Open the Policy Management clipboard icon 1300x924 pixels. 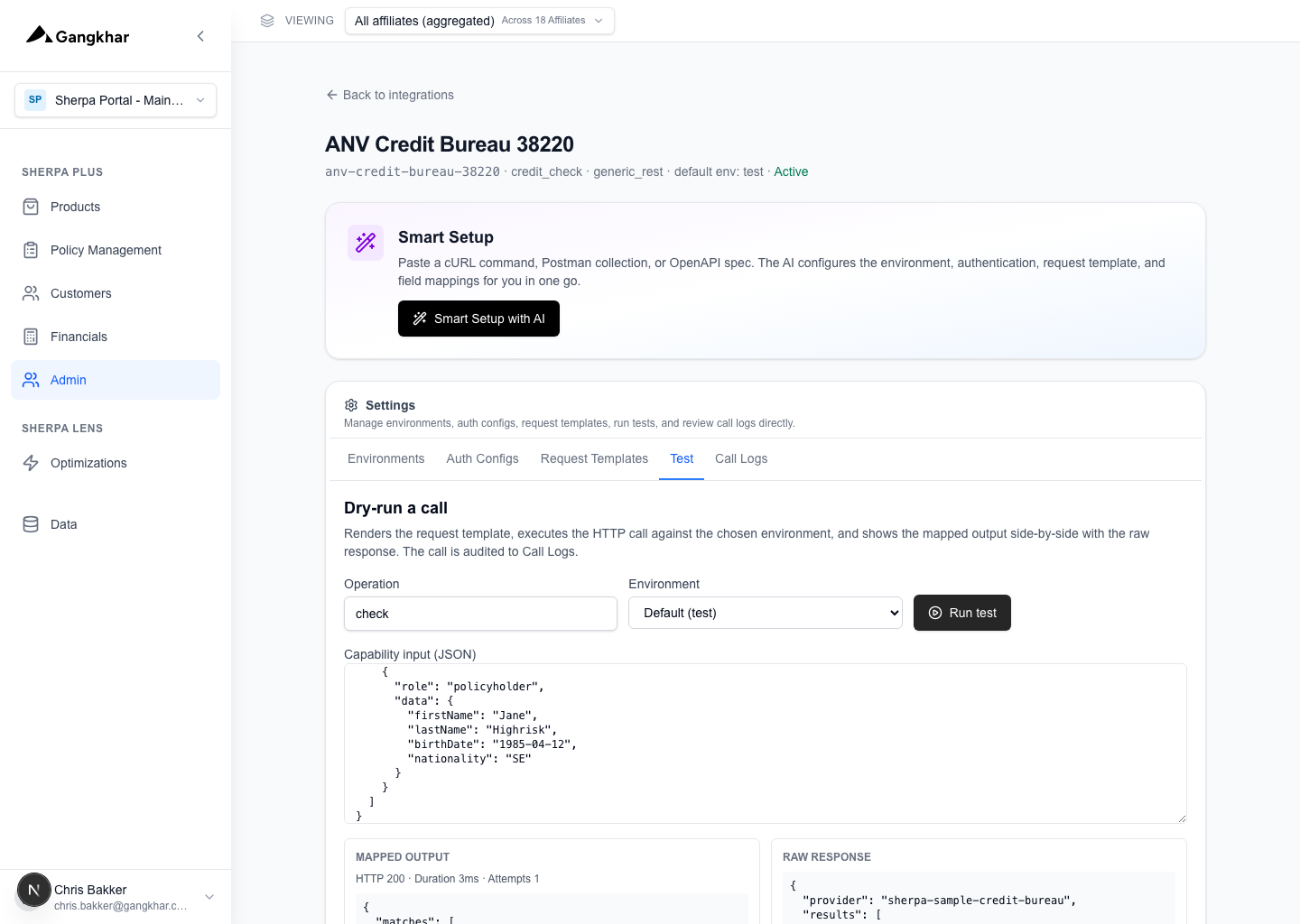pos(31,250)
